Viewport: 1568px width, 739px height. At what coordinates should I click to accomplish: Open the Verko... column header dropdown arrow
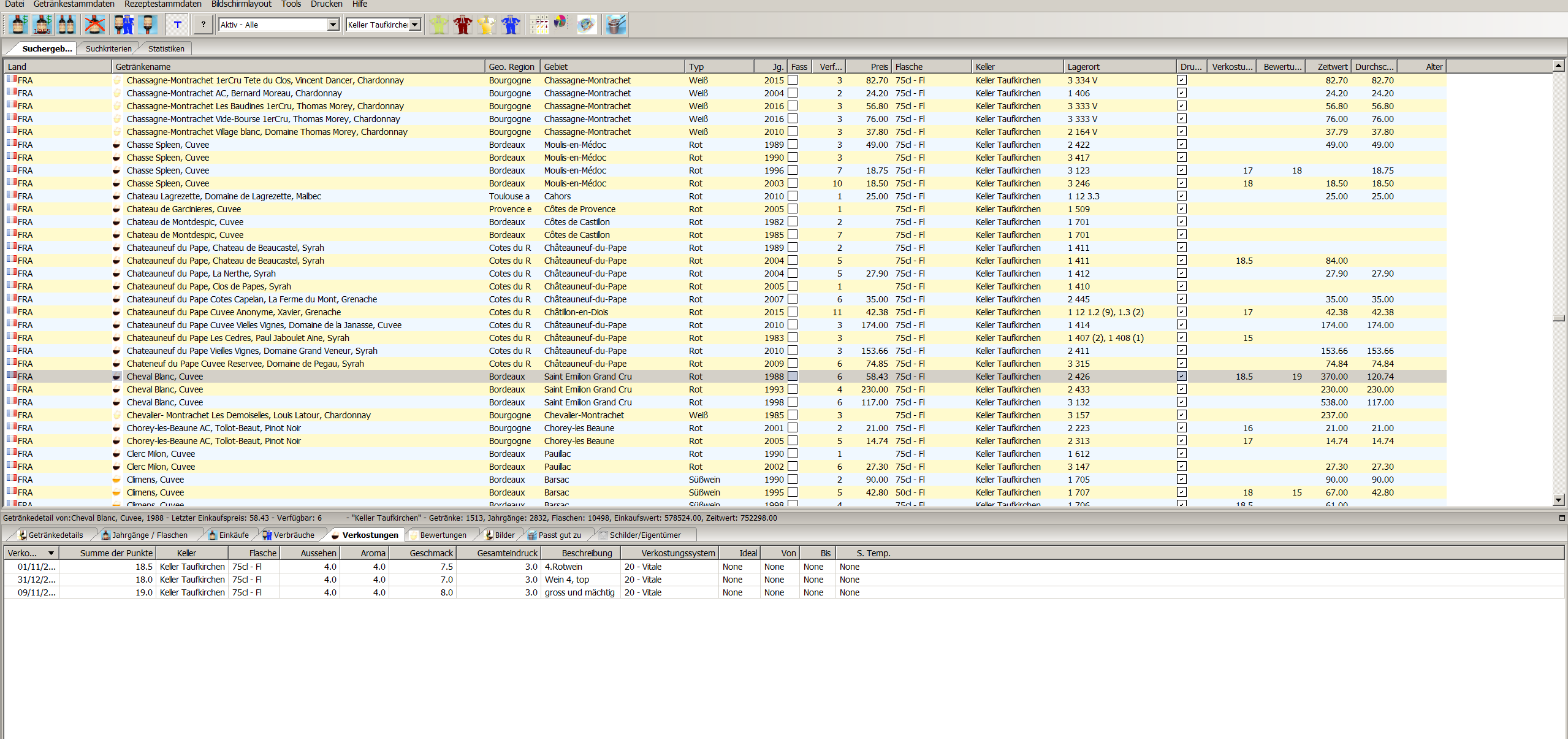coord(51,553)
